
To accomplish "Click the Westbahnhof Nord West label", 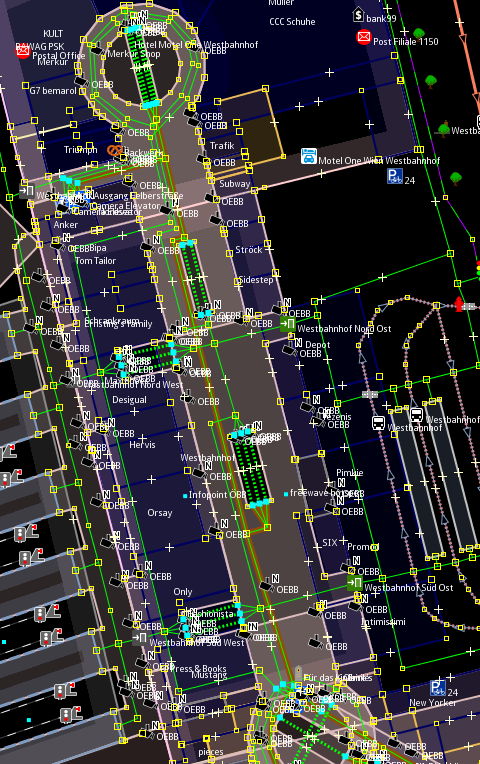I will 134,385.
